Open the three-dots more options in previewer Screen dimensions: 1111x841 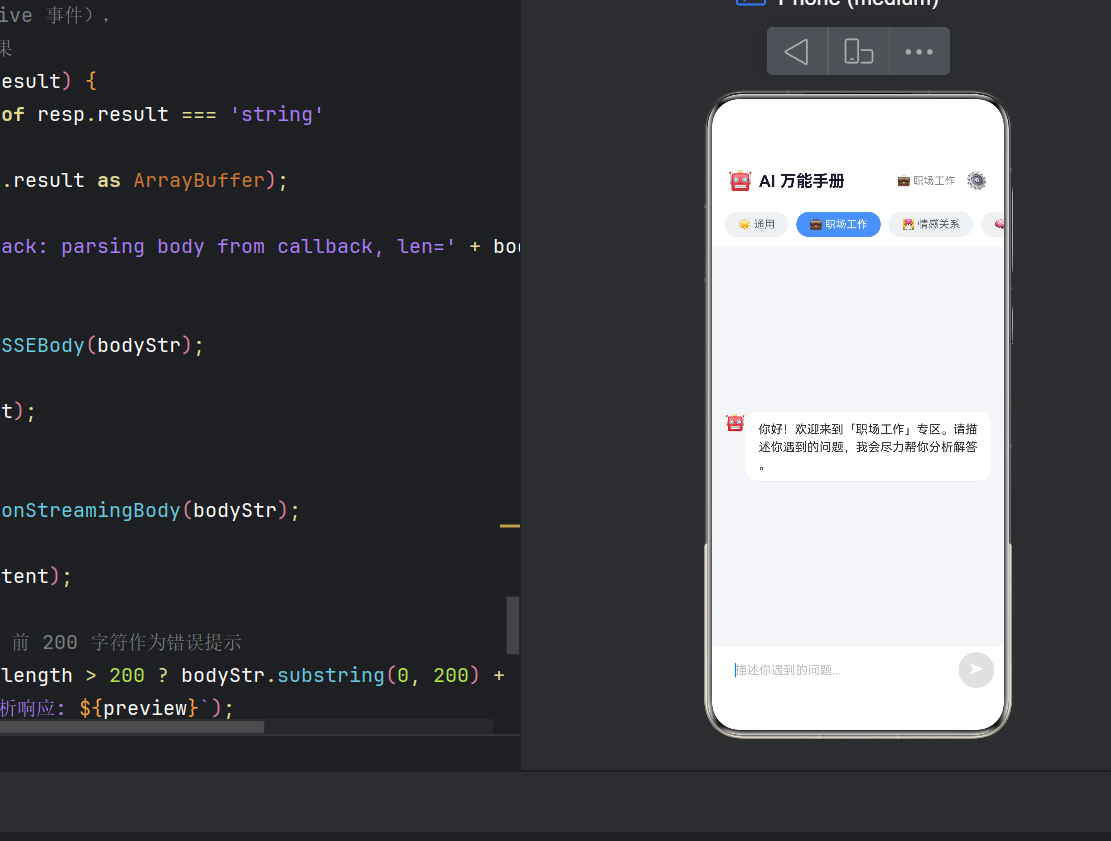919,51
